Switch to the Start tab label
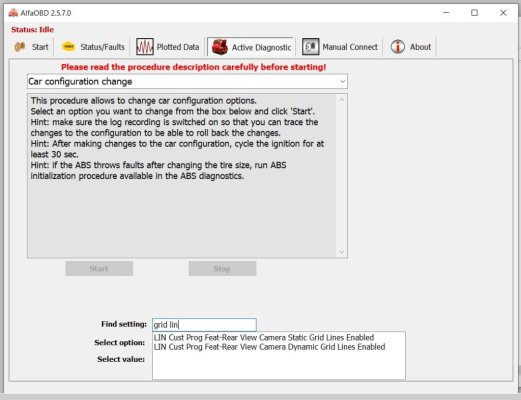Image resolution: width=521 pixels, height=400 pixels. (x=40, y=47)
